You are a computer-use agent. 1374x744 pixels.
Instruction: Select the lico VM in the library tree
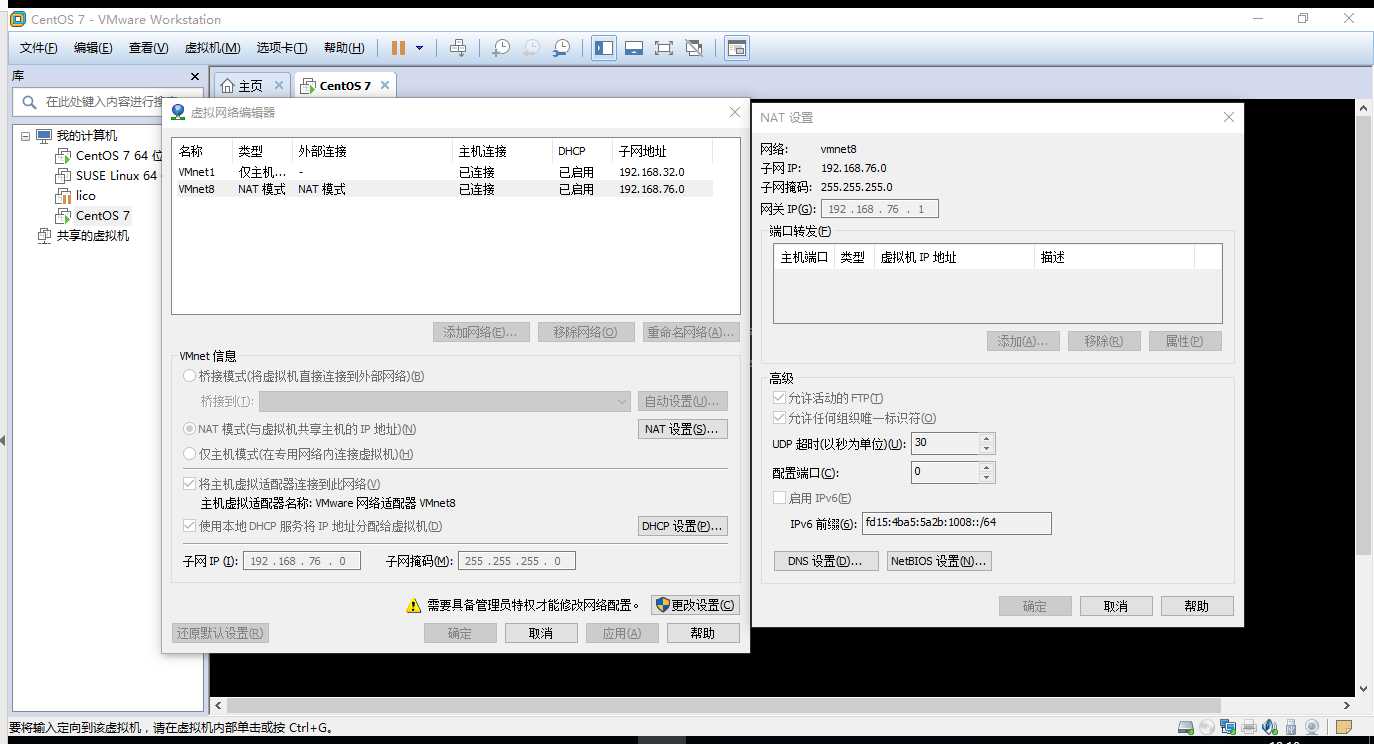86,196
